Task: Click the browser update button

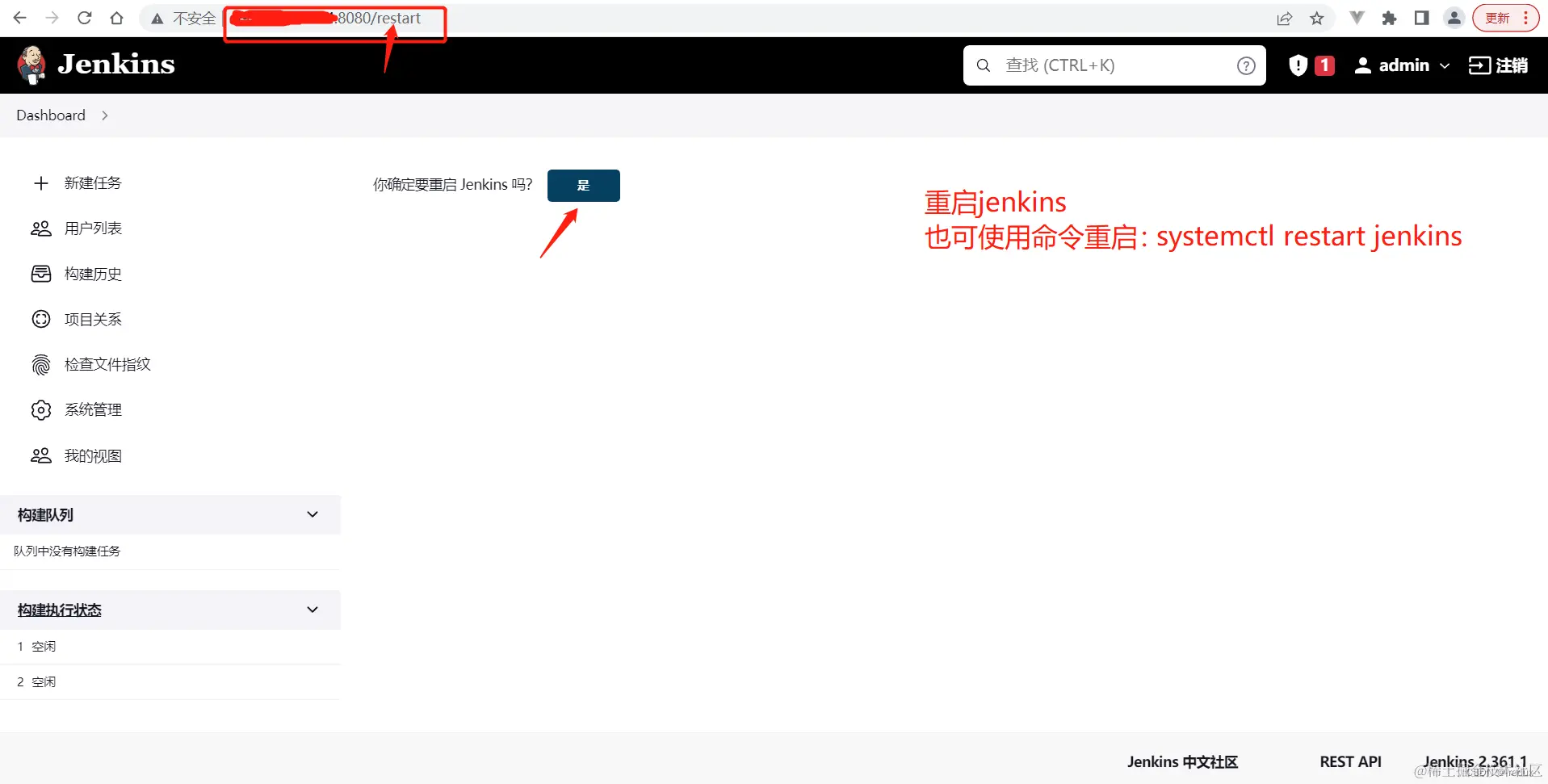Action: click(x=1506, y=19)
